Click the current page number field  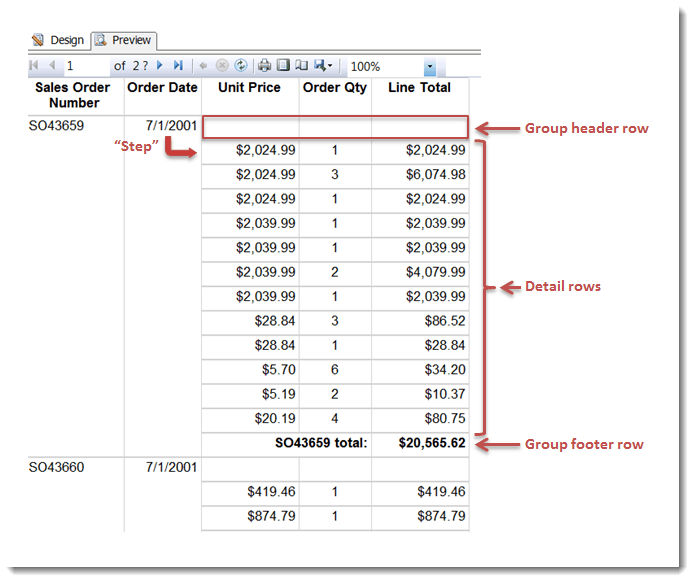click(86, 66)
